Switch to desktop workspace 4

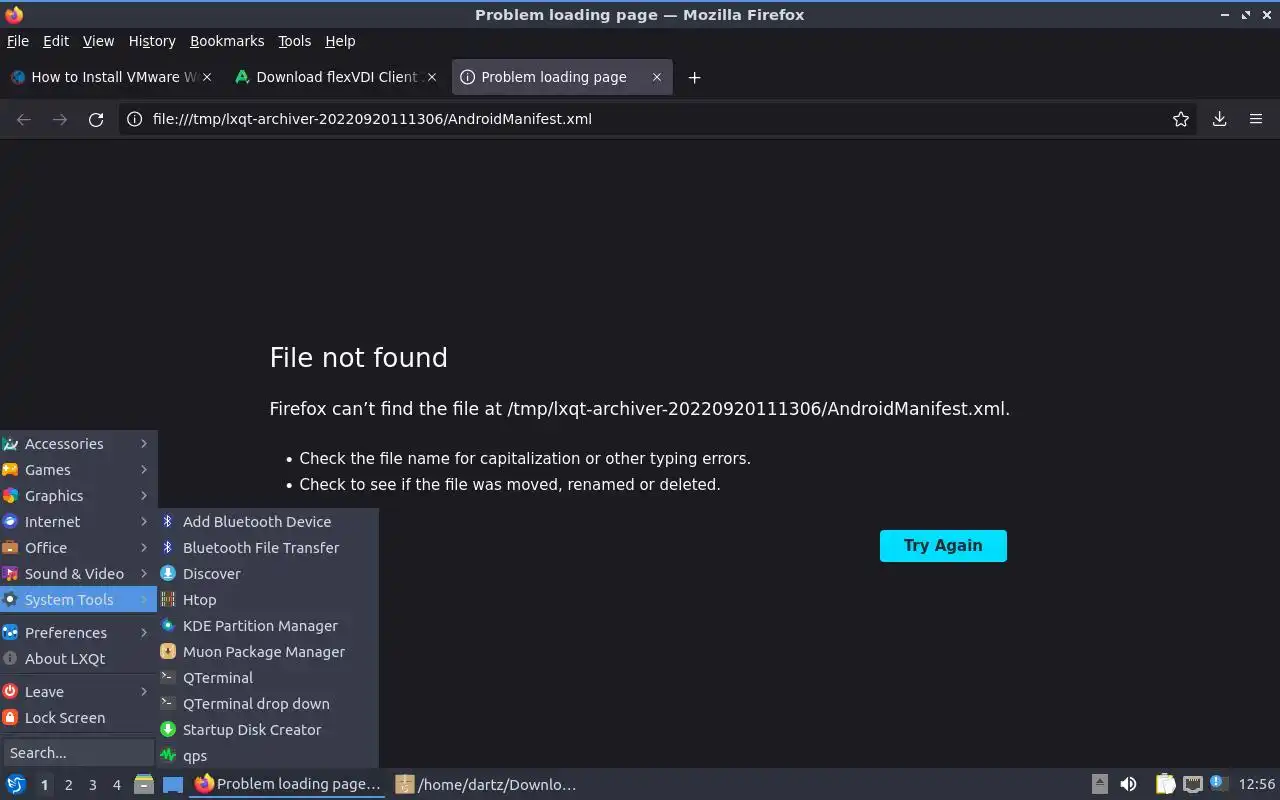(116, 785)
